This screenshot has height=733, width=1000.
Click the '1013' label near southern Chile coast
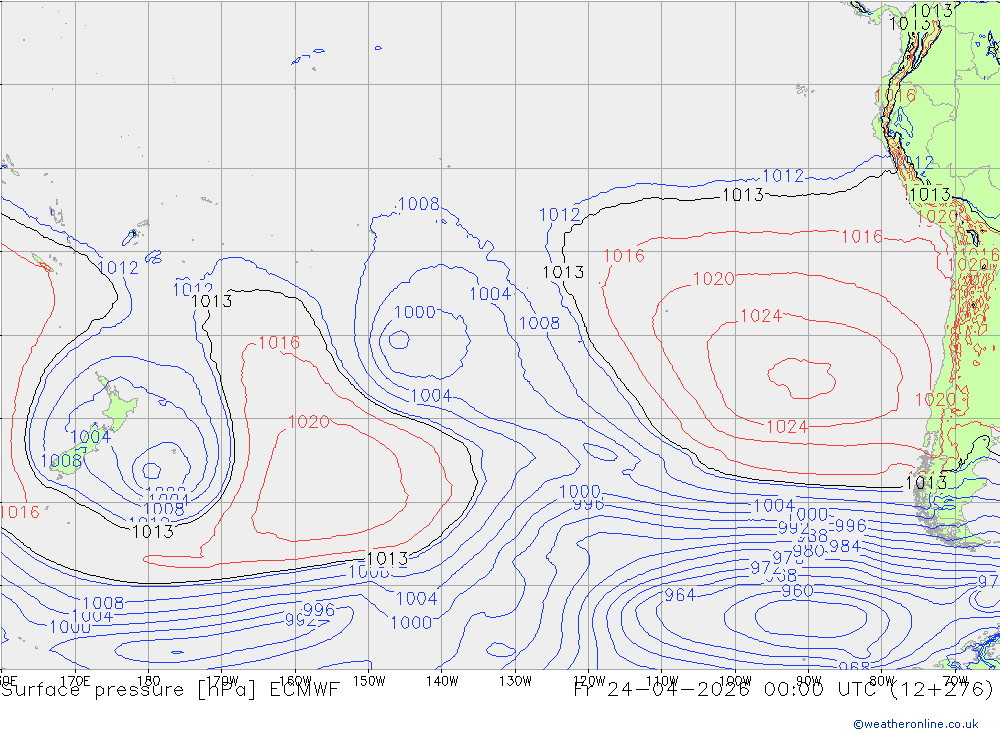coord(926,483)
